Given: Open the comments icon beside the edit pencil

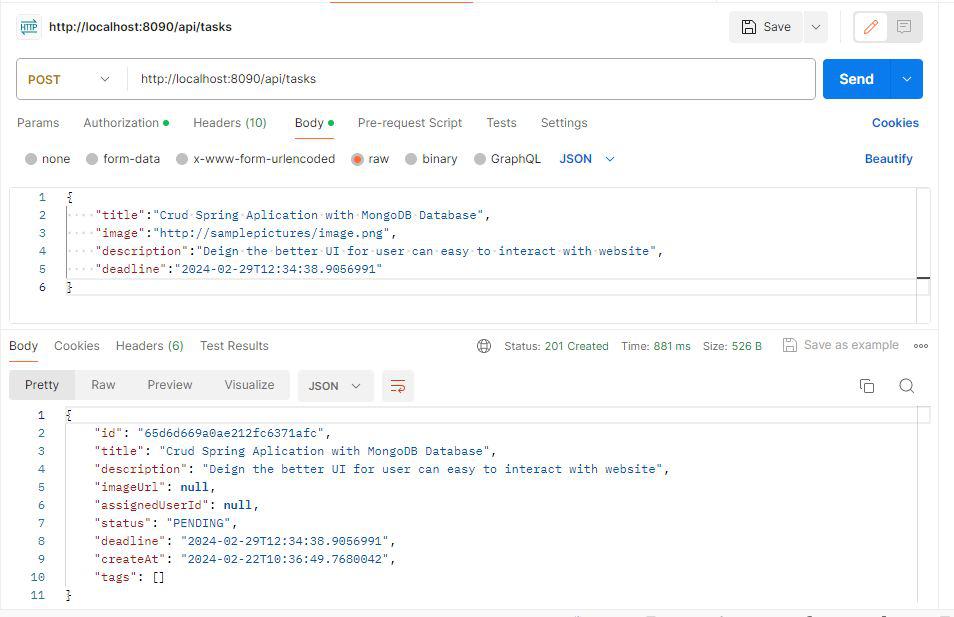Looking at the screenshot, I should point(903,27).
